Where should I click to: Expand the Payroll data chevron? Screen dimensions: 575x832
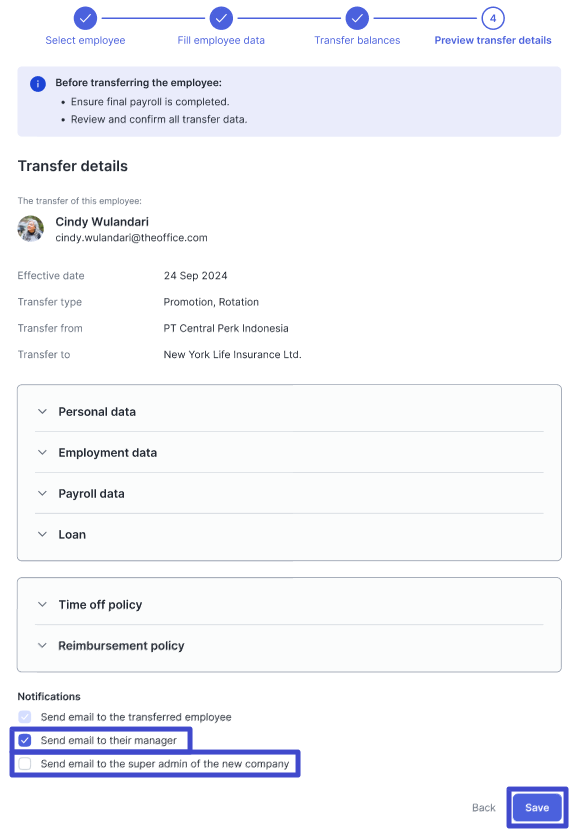click(42, 493)
